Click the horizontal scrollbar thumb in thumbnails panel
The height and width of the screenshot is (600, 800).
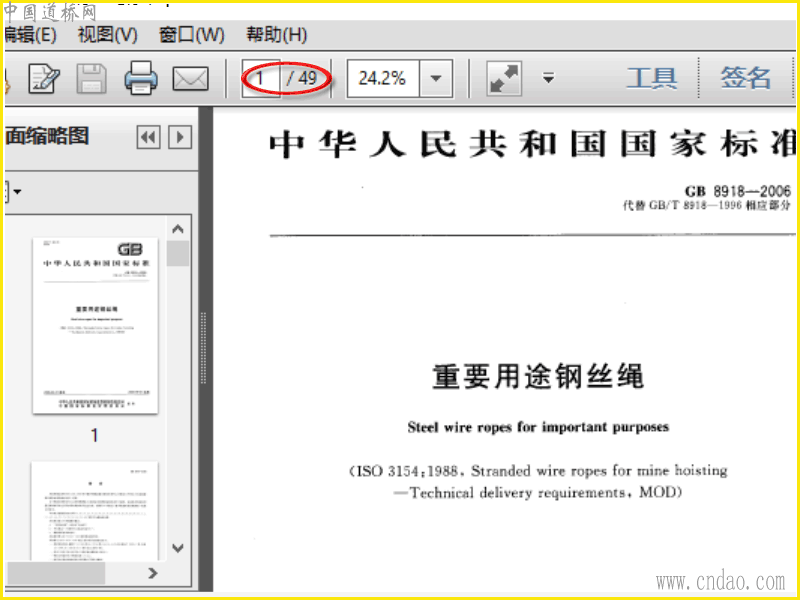tap(56, 573)
